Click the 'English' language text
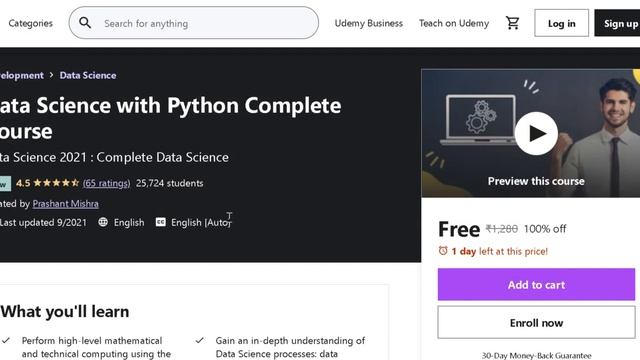Image resolution: width=640 pixels, height=360 pixels. pos(129,222)
